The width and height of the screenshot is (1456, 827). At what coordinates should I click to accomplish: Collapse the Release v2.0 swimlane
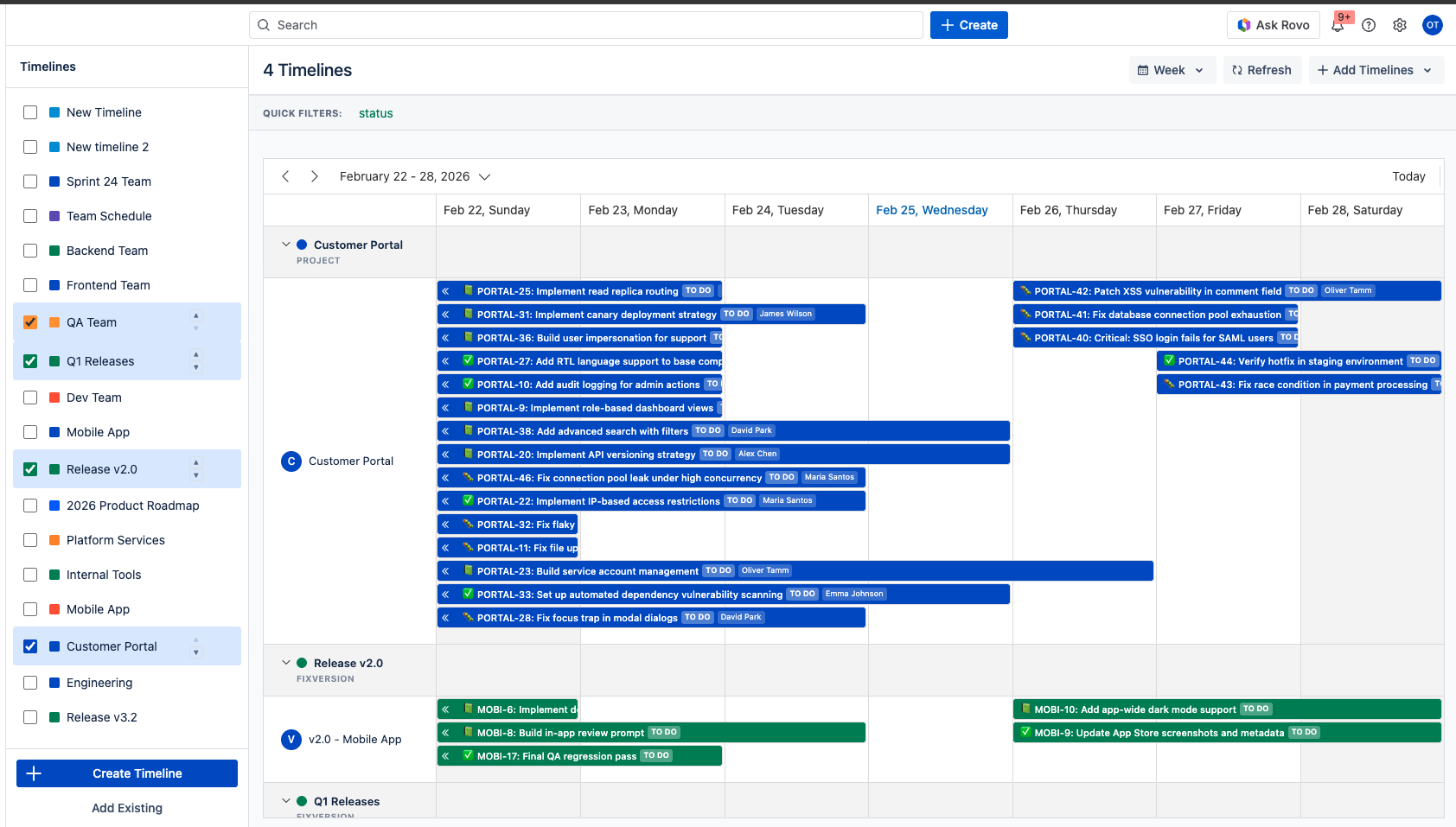(x=286, y=663)
